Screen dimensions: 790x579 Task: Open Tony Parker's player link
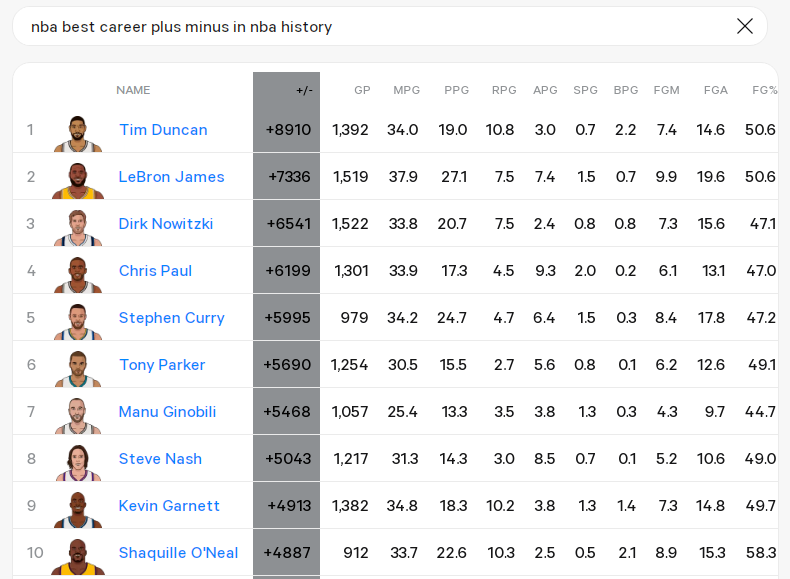[x=162, y=365]
